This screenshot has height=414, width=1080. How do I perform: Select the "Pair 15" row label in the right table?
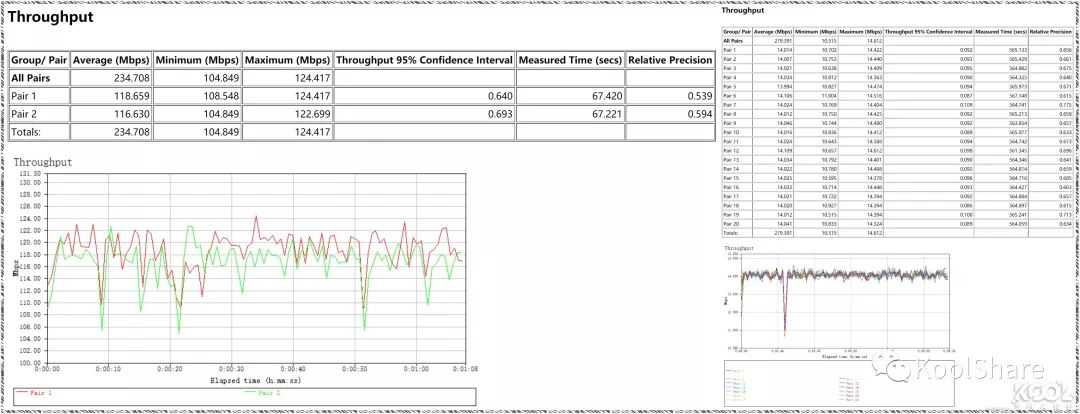coord(731,177)
